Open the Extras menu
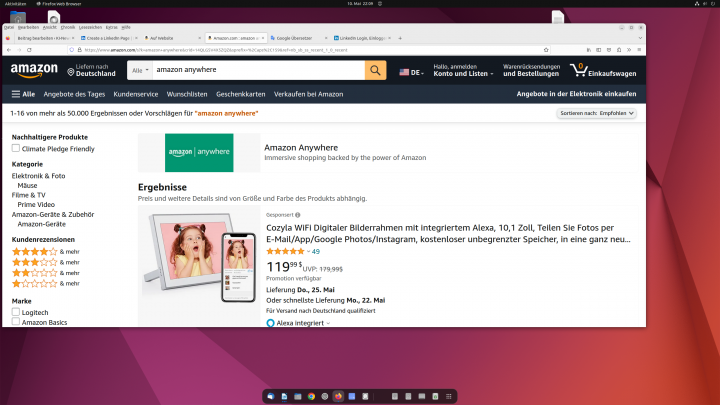This screenshot has width=720, height=405. pyautogui.click(x=111, y=28)
